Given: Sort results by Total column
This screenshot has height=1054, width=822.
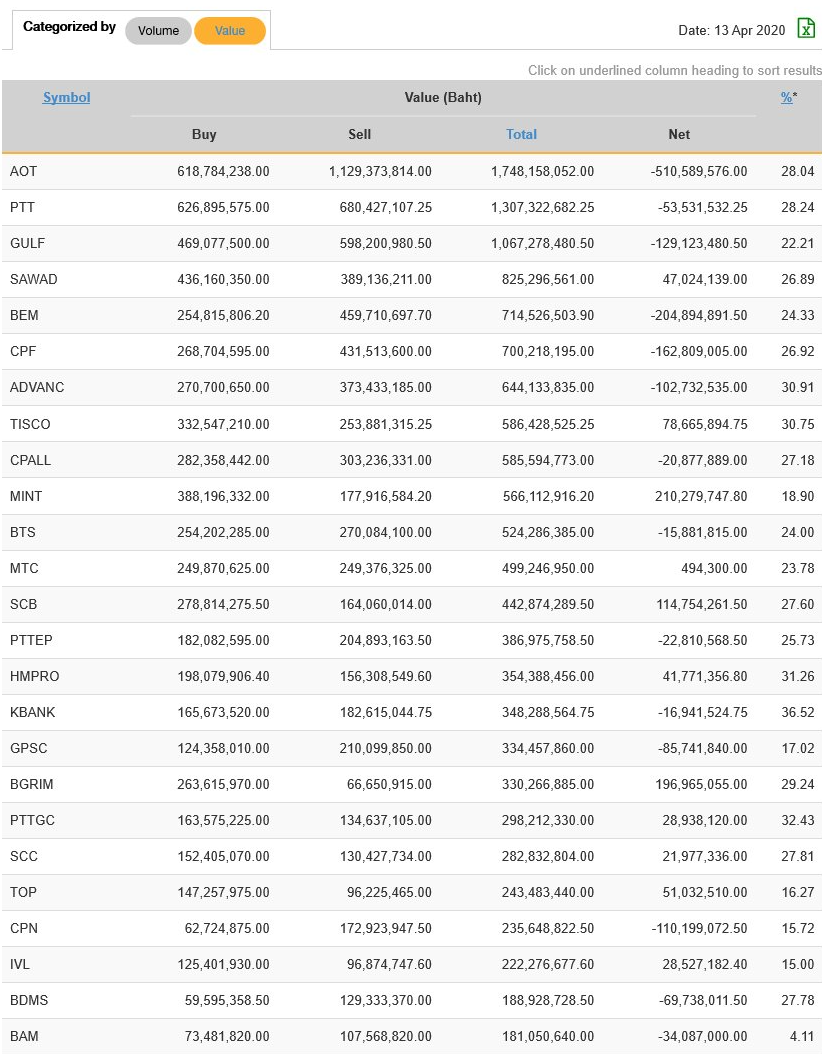Looking at the screenshot, I should pos(521,134).
